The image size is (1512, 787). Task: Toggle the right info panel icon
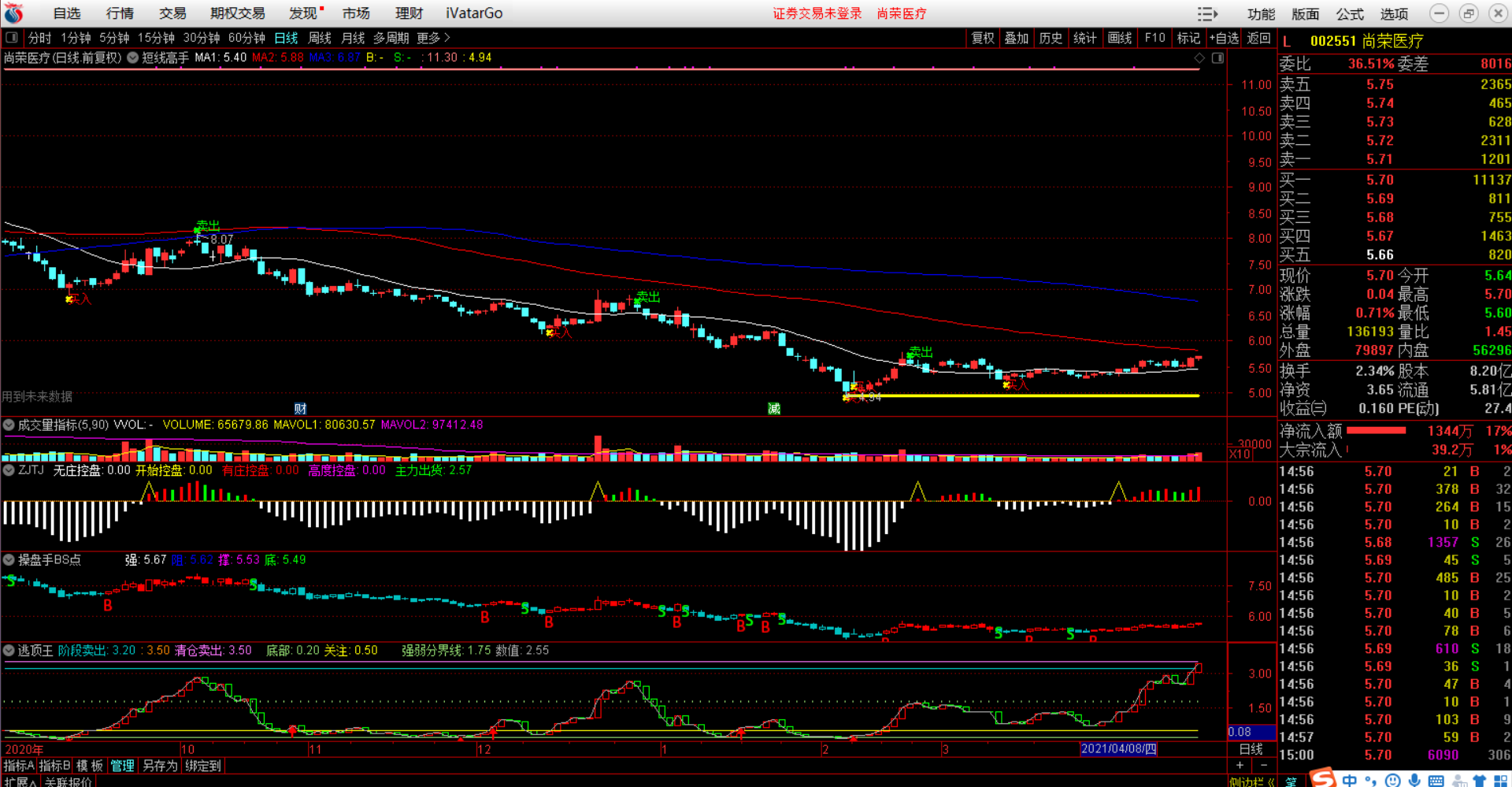[x=1217, y=58]
